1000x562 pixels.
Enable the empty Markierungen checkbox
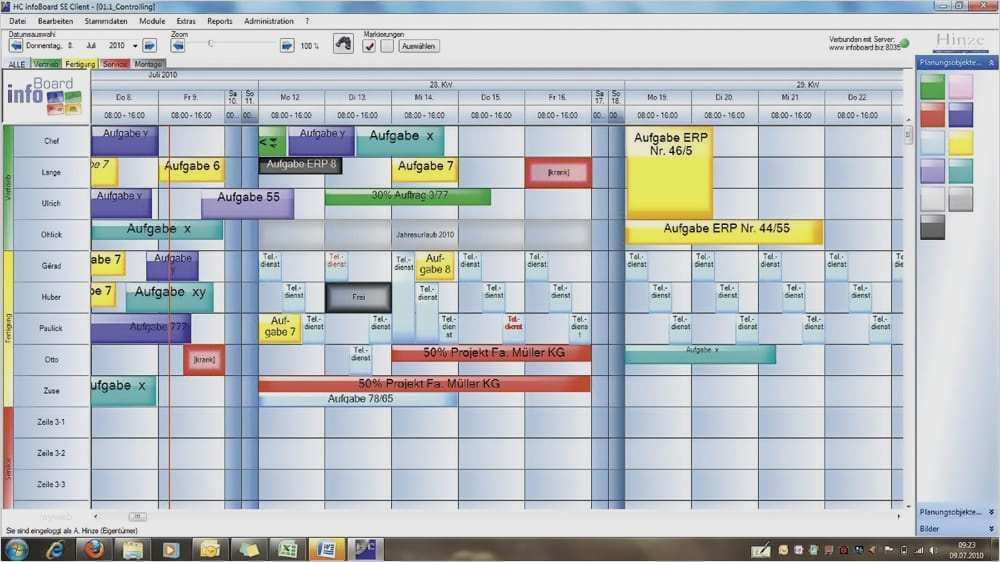click(x=386, y=46)
